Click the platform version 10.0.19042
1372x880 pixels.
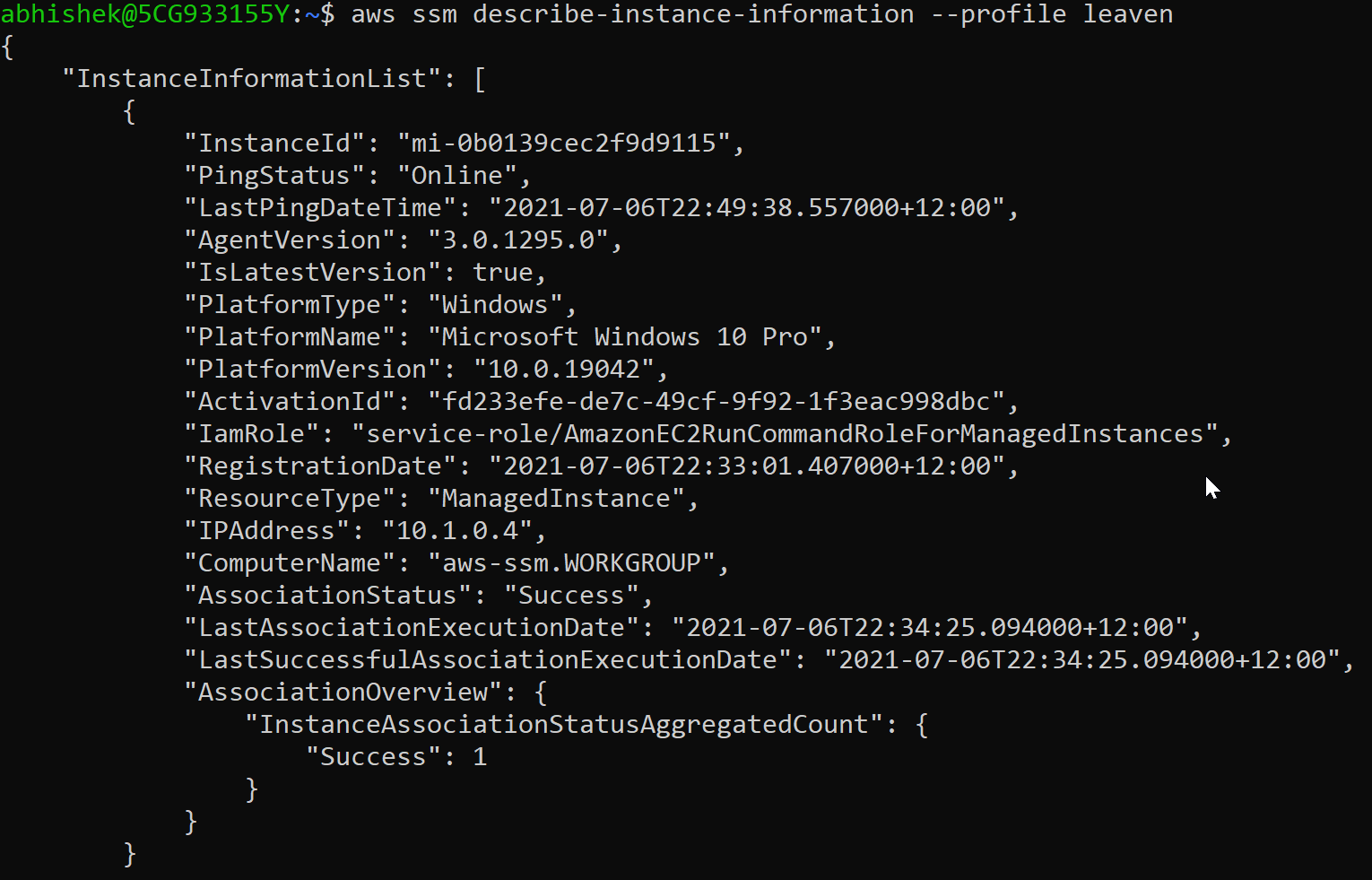[563, 370]
